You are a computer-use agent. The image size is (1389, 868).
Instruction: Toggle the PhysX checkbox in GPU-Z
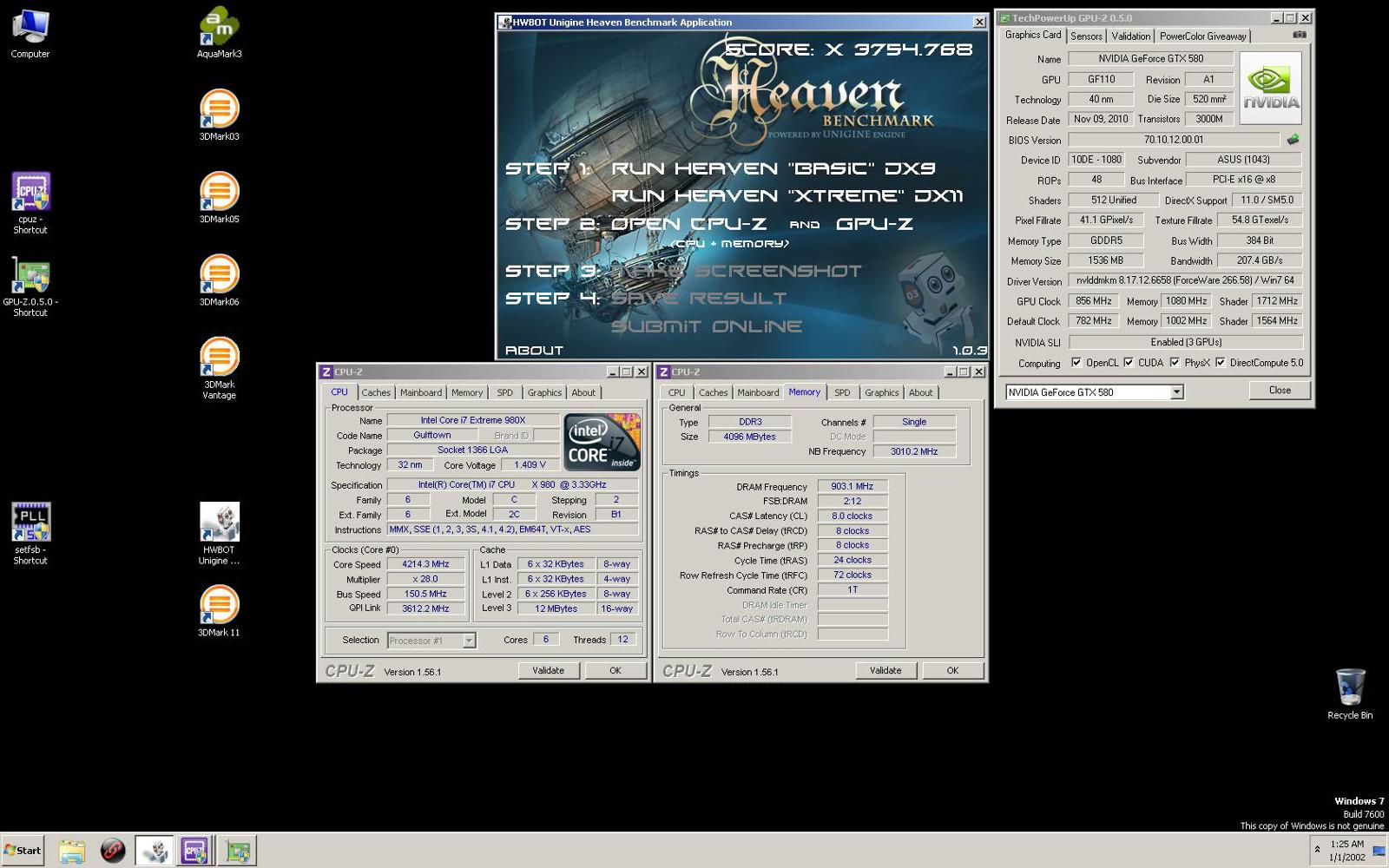1175,363
